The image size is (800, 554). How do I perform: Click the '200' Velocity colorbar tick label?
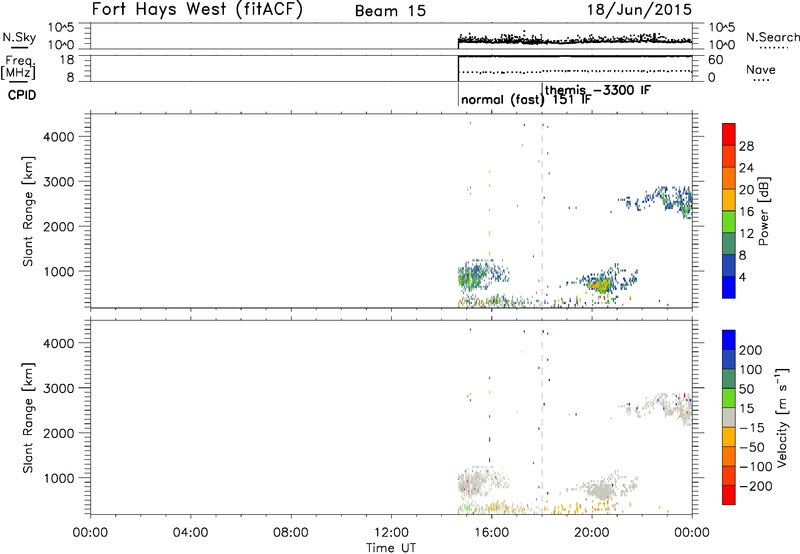751,350
